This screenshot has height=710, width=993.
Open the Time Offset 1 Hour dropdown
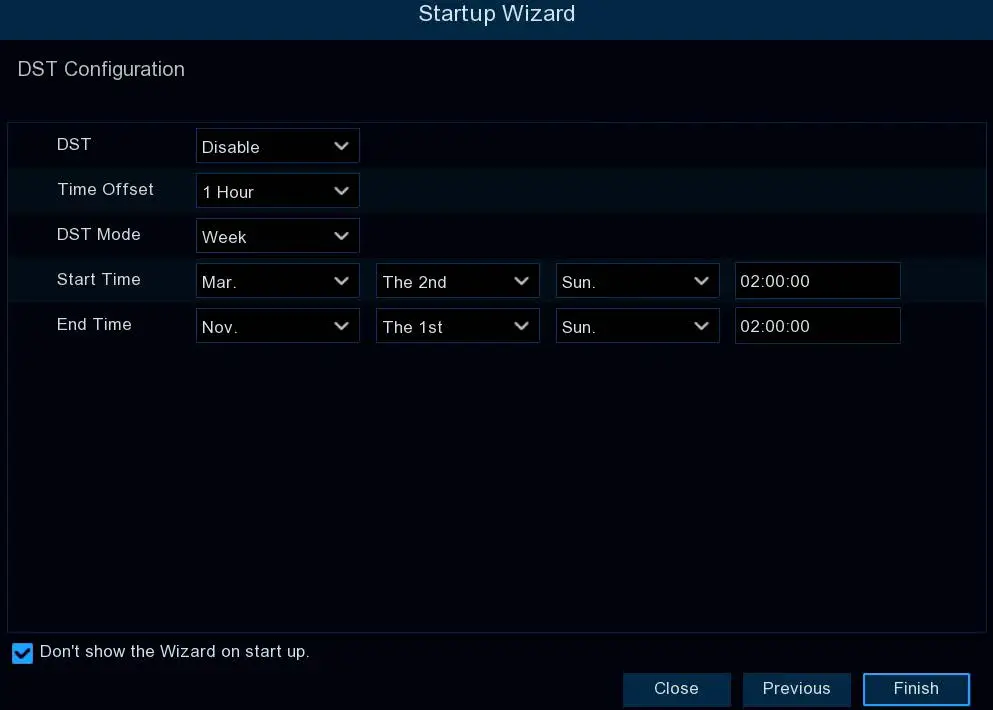(x=277, y=191)
